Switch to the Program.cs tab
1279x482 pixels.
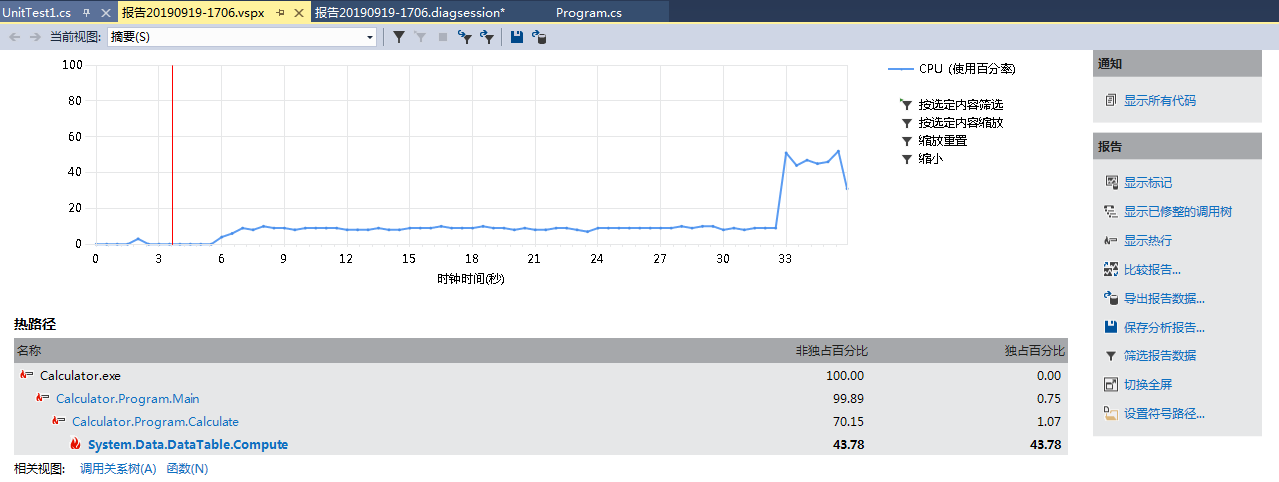(x=588, y=13)
